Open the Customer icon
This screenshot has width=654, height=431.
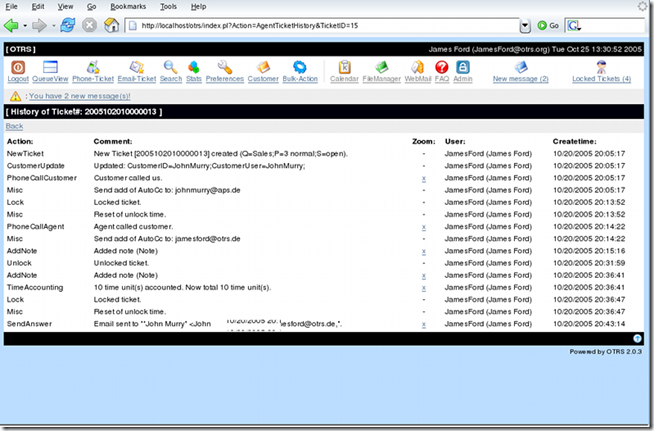(x=263, y=67)
